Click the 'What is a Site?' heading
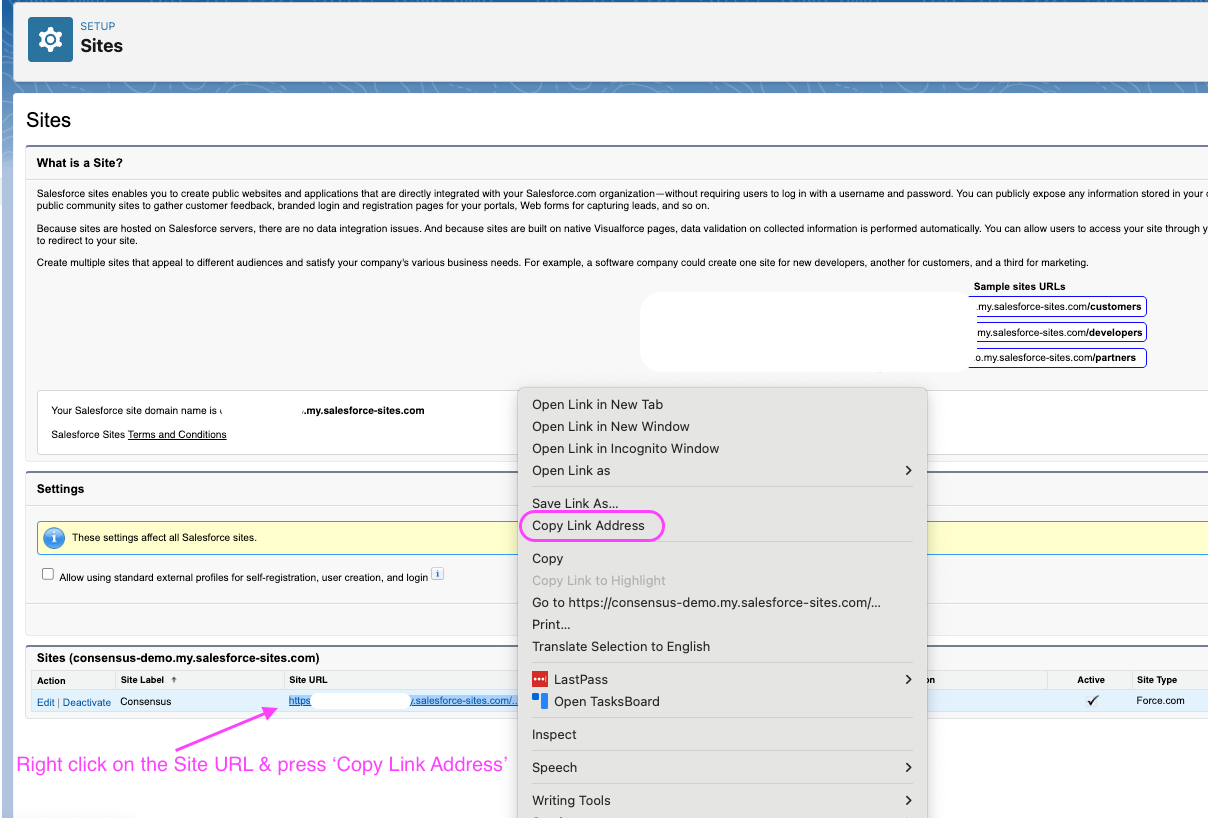 point(80,163)
